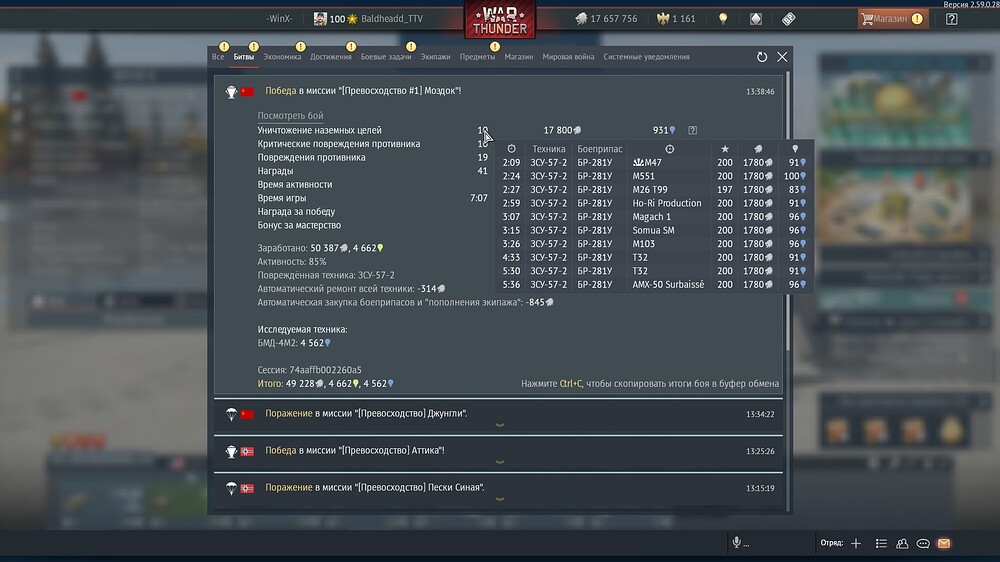Toggle the microphone voice chat icon
Image resolution: width=1000 pixels, height=562 pixels.
tap(737, 543)
